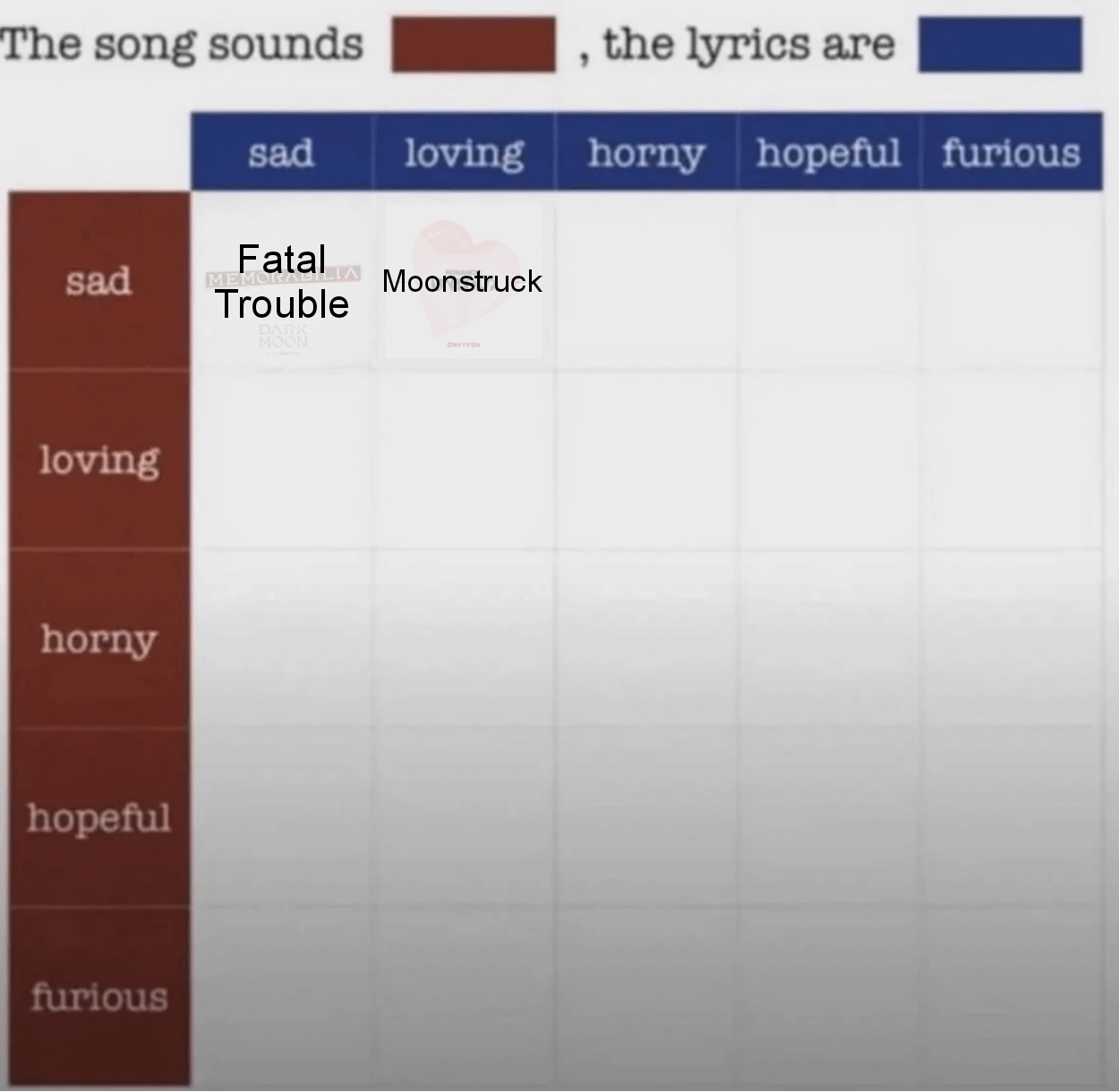Click the "The song sounds" title text
Image resolution: width=1119 pixels, height=1092 pixels.
point(183,44)
